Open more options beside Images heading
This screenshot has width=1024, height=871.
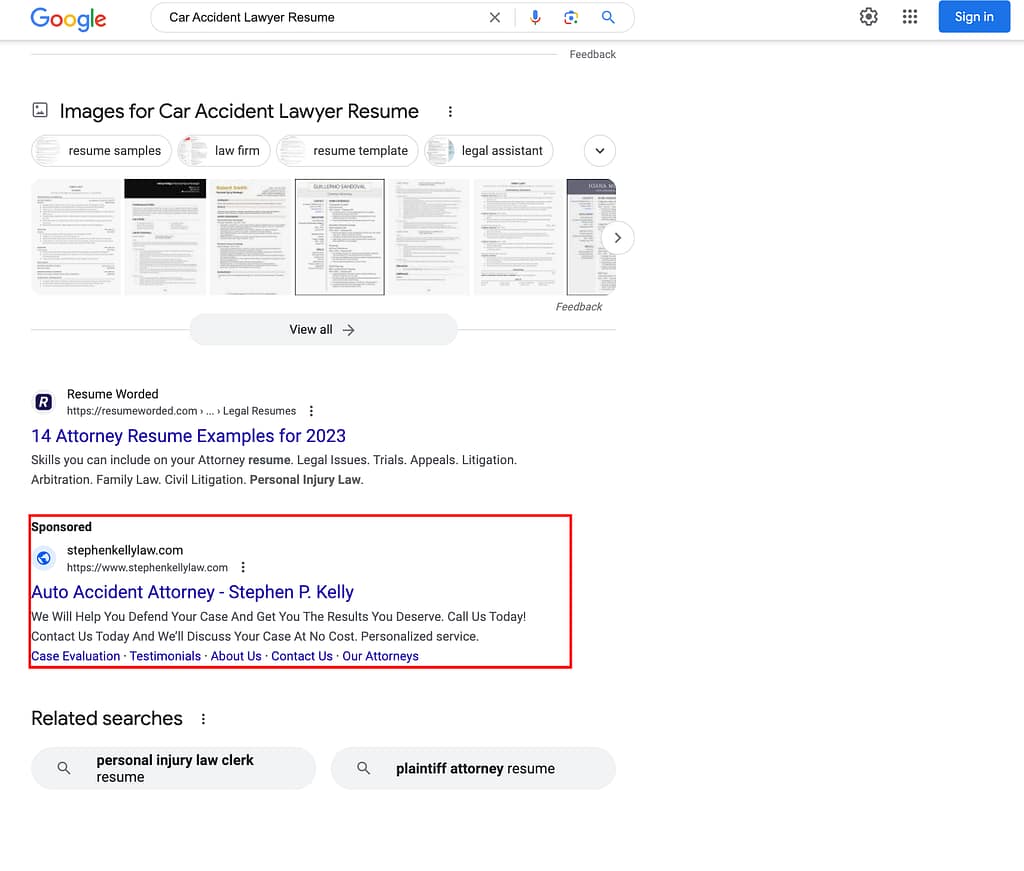tap(450, 112)
